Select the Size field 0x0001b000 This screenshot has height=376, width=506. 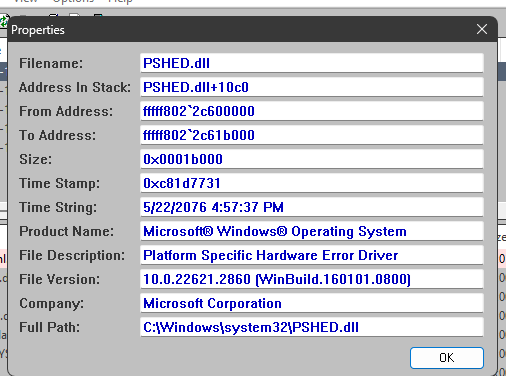[312, 159]
